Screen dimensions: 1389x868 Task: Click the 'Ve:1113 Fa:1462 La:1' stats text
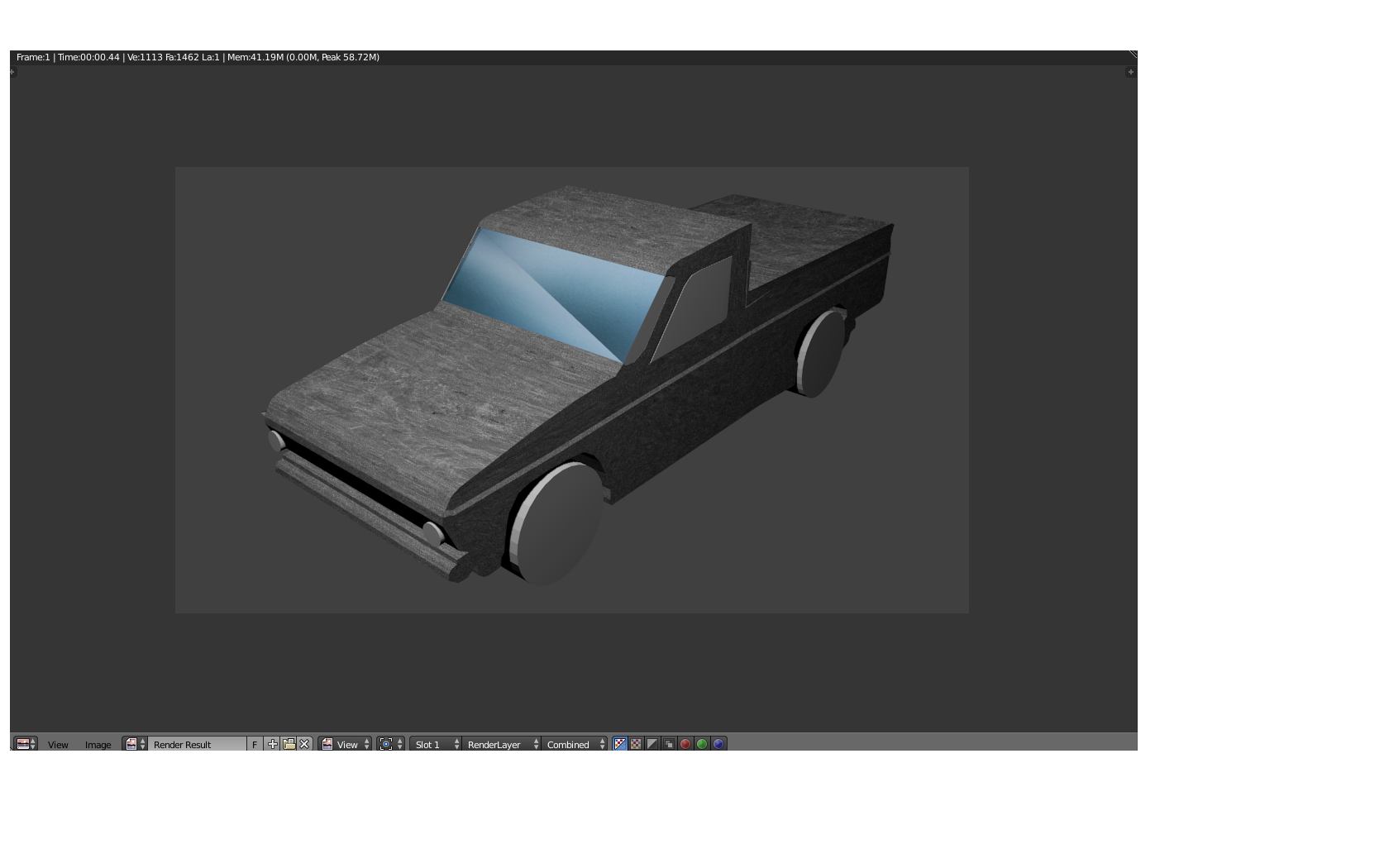(x=174, y=57)
